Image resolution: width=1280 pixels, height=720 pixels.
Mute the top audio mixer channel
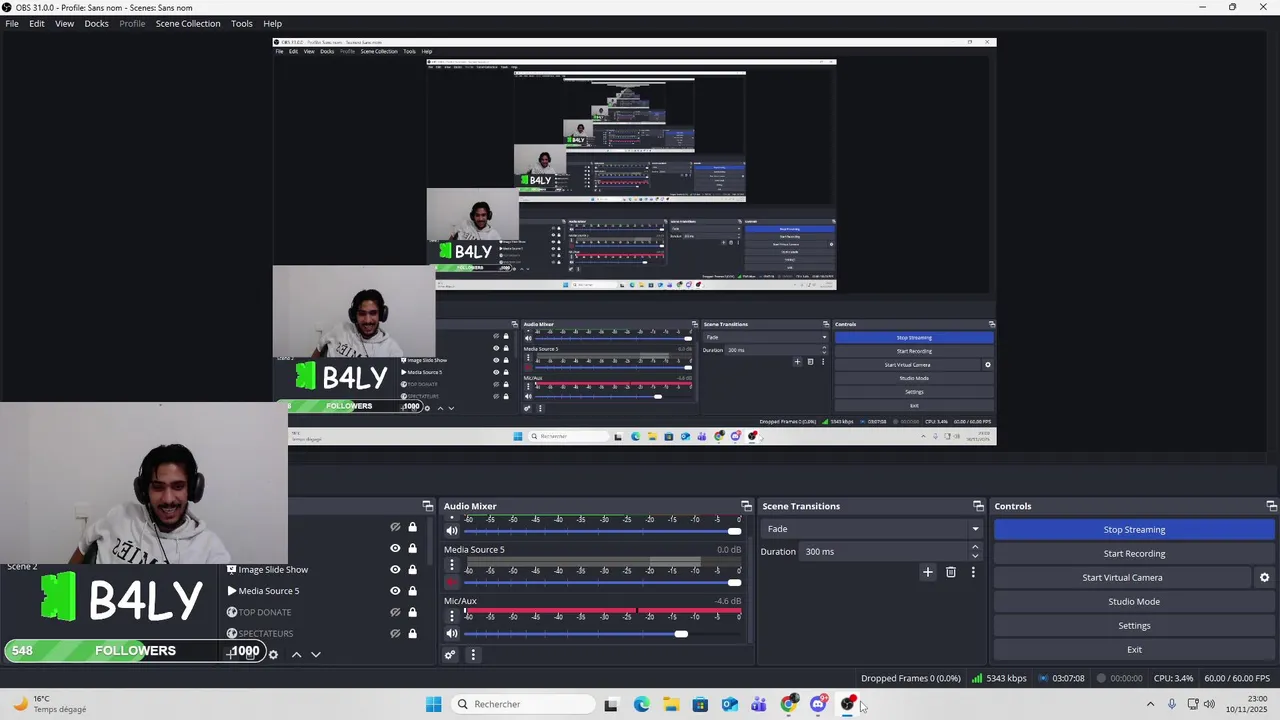pos(451,531)
